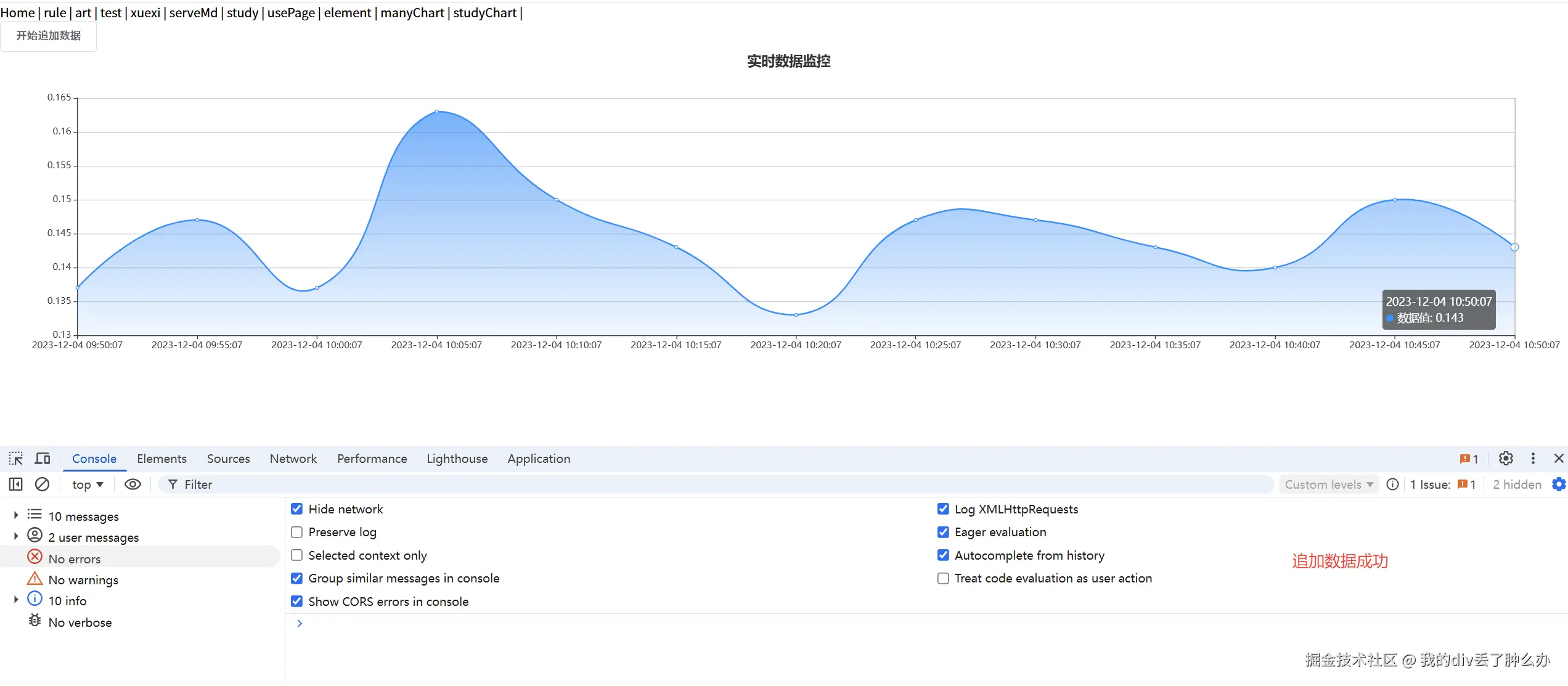Click the clear console icon
Screen dimensions: 1568x686
pyautogui.click(x=42, y=484)
